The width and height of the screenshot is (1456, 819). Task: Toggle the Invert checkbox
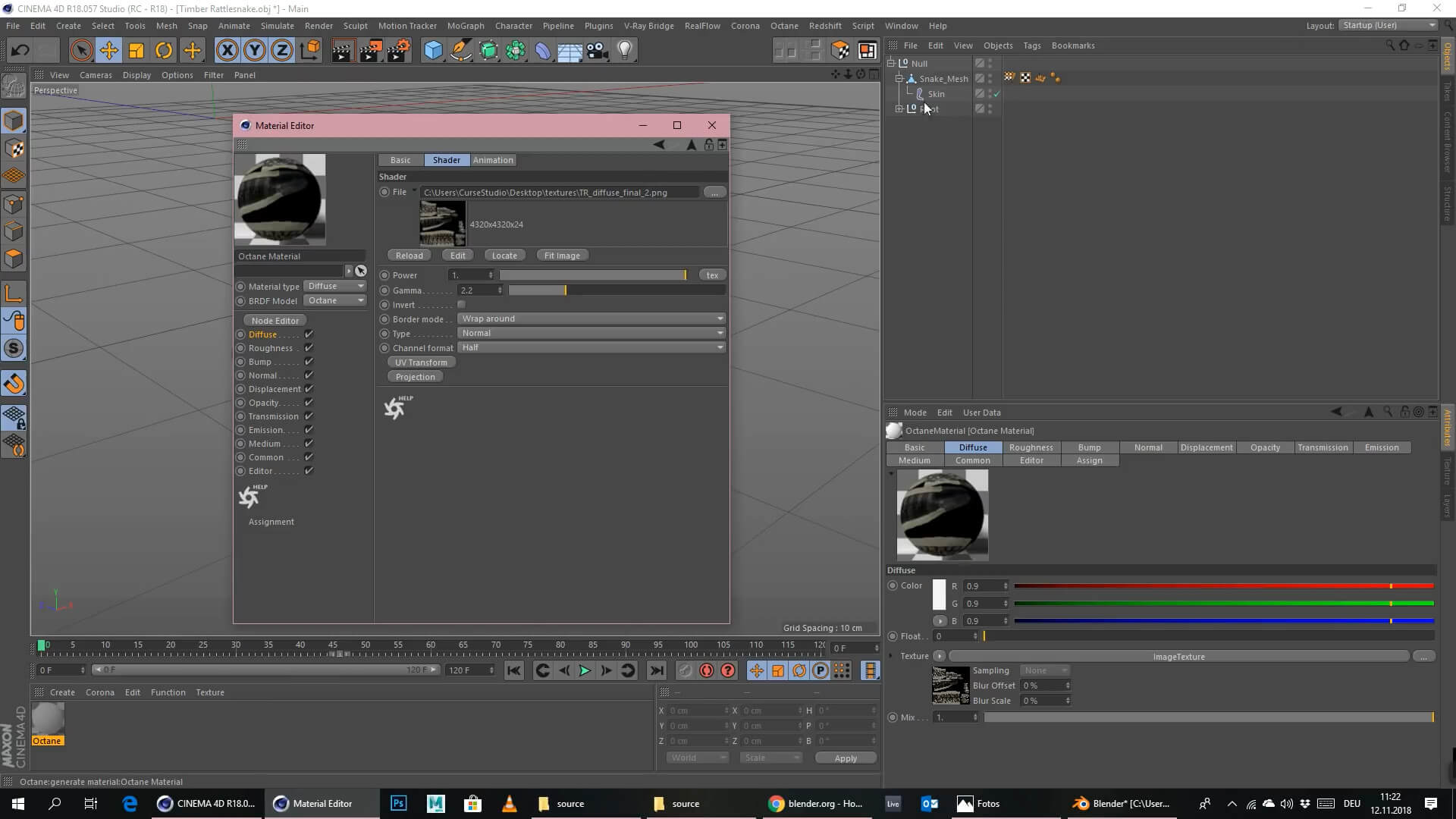coord(461,305)
